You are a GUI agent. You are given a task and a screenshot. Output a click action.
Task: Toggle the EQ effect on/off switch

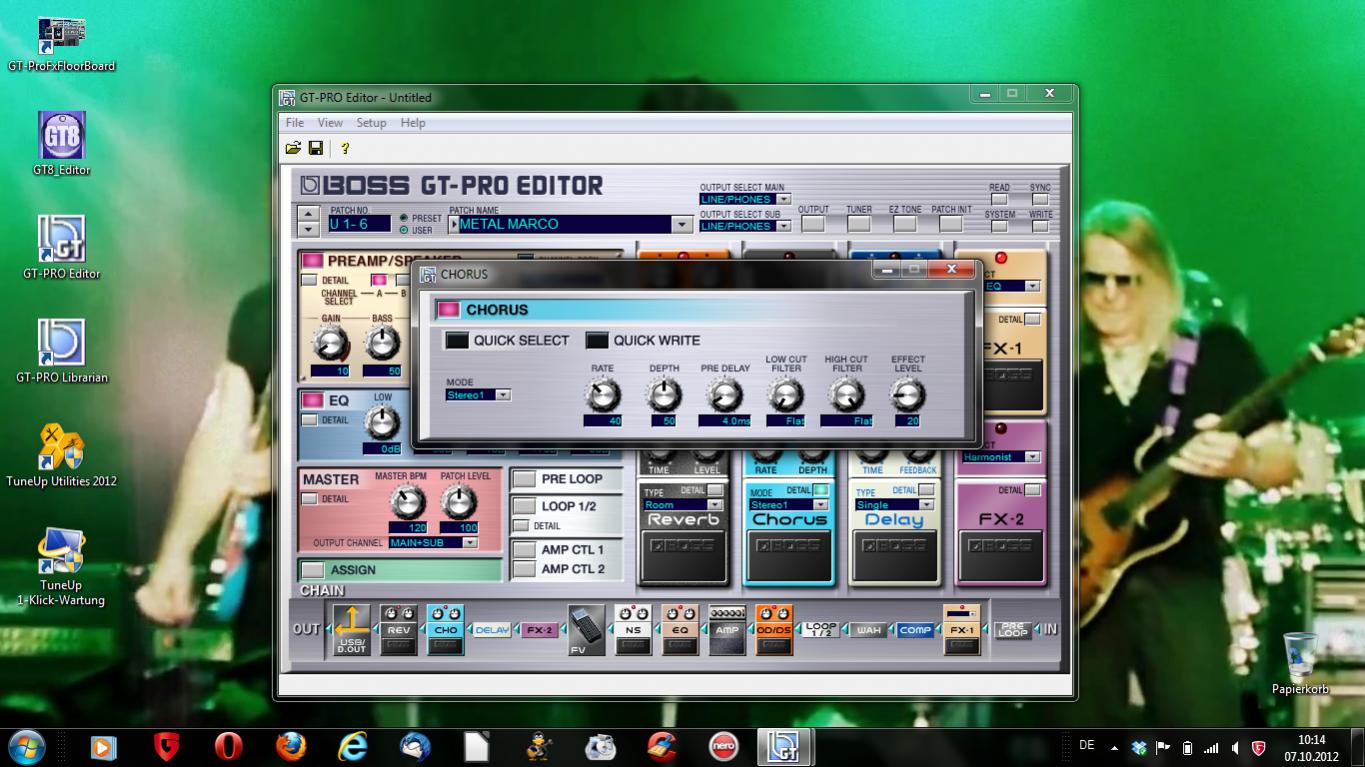tap(312, 400)
